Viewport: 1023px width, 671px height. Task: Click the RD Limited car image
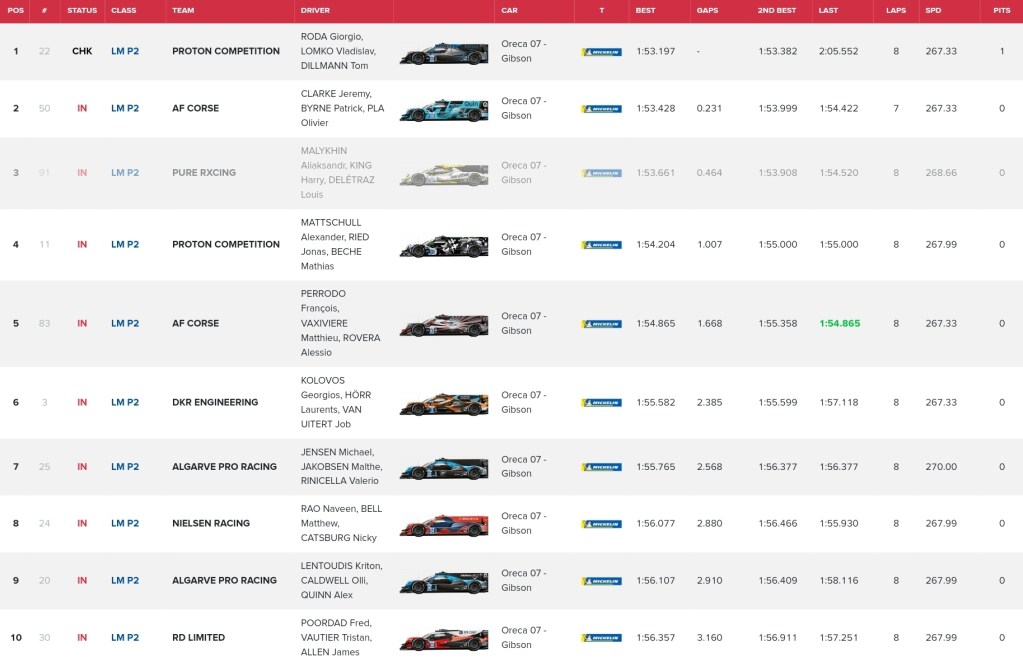click(444, 640)
